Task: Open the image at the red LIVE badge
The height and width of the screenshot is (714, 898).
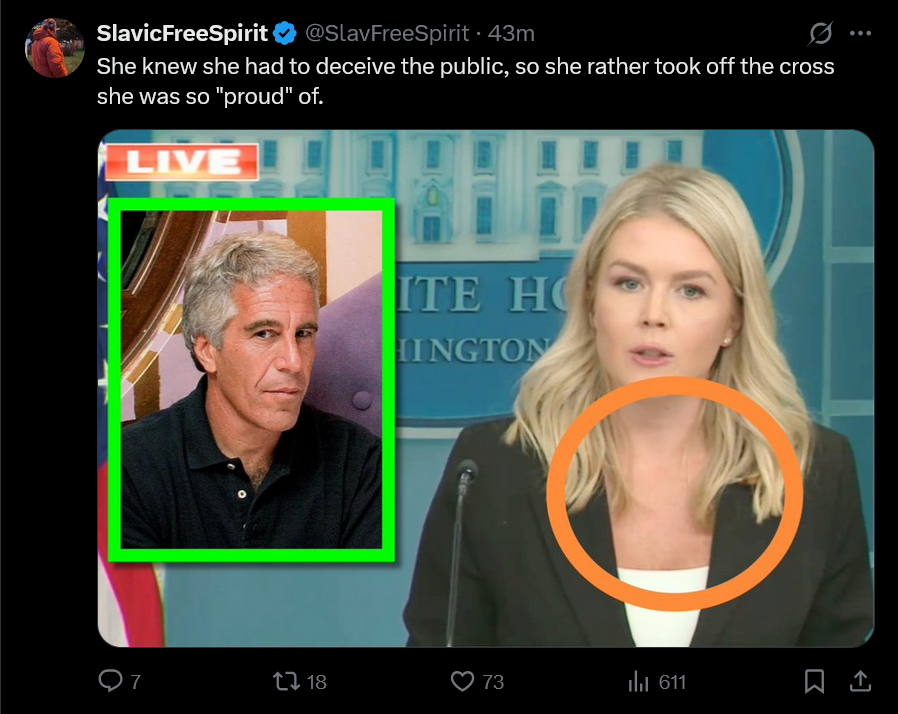Action: click(182, 162)
